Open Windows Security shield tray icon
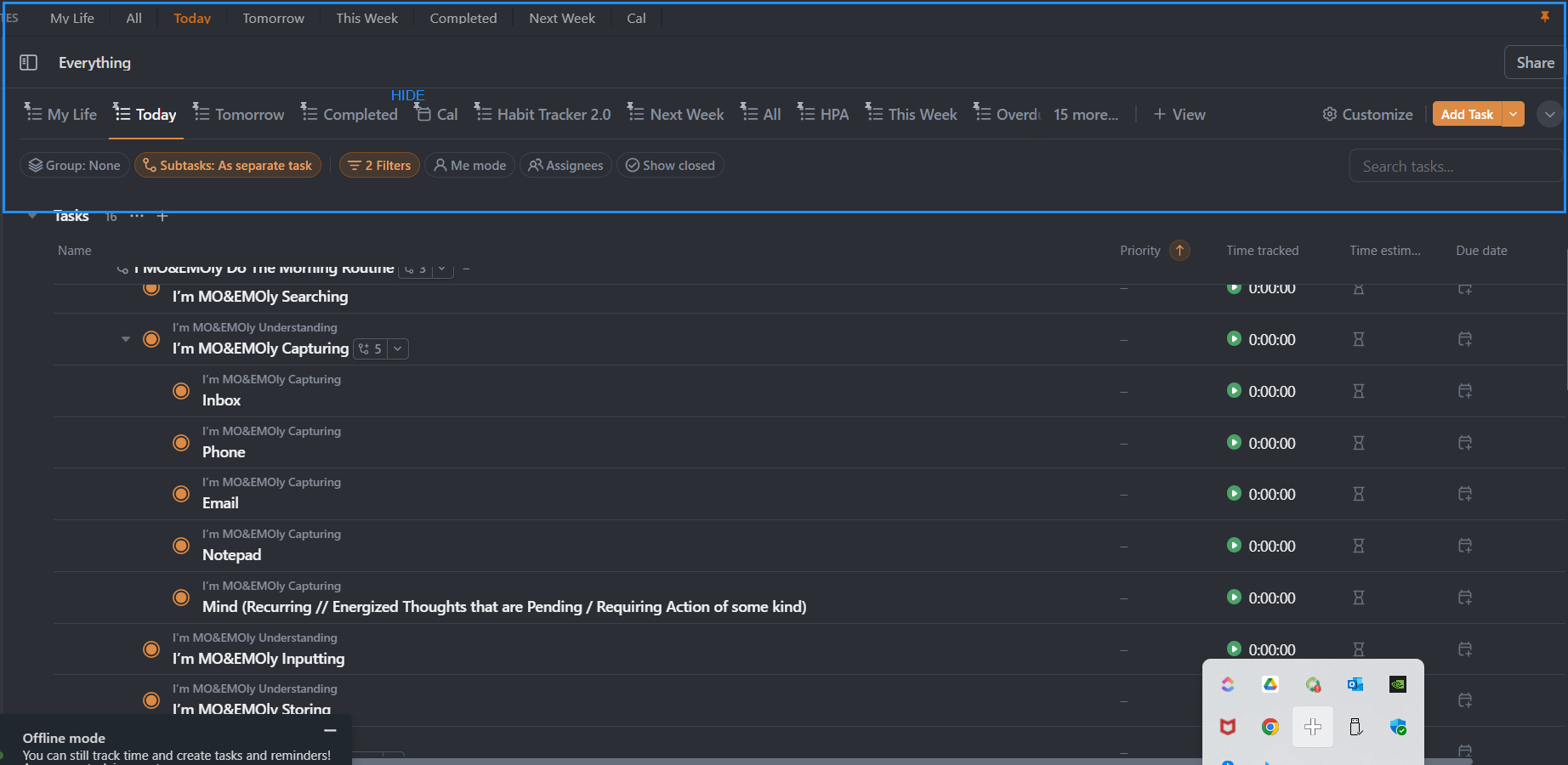This screenshot has width=1568, height=765. pyautogui.click(x=1398, y=727)
